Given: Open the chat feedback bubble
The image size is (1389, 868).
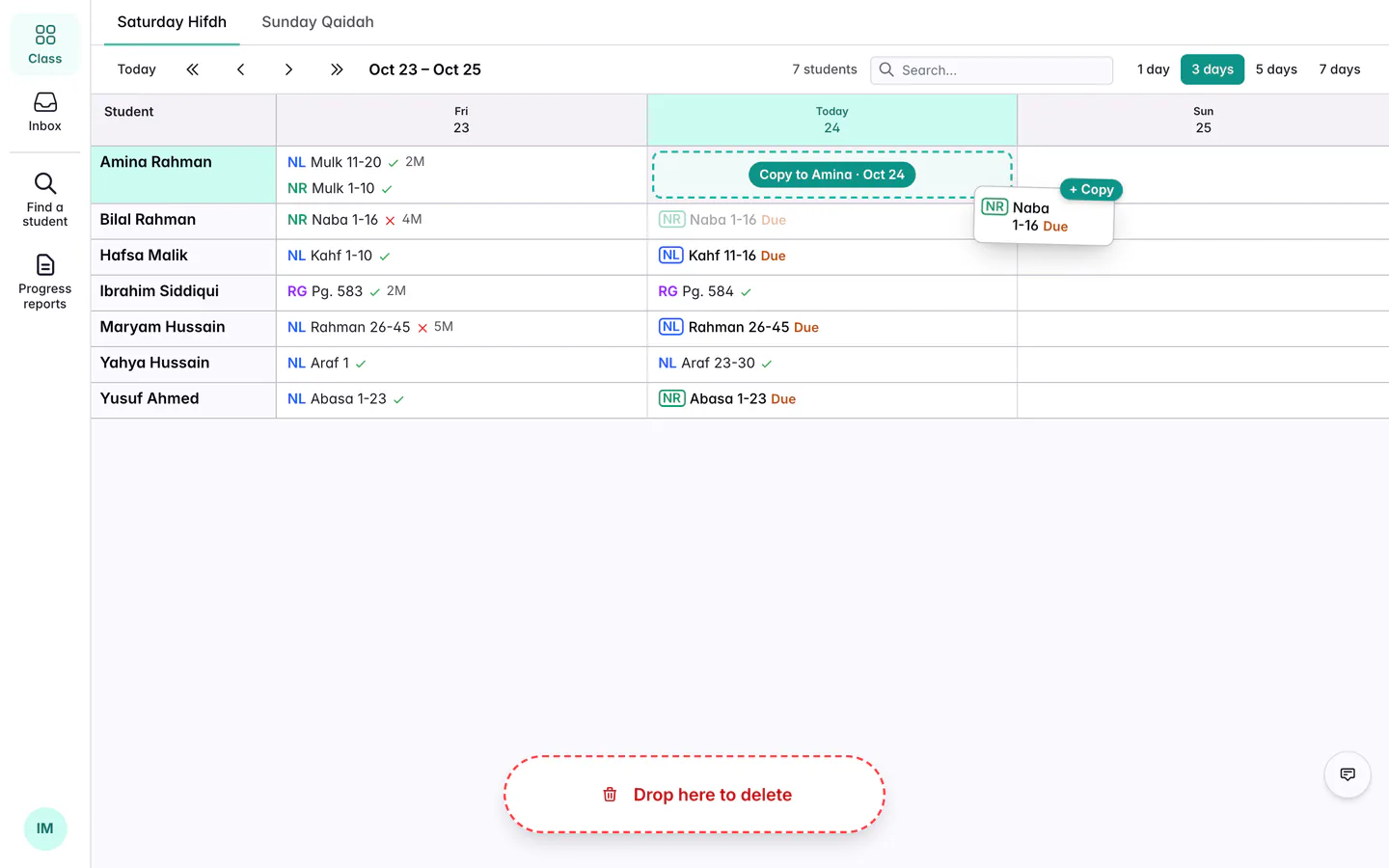Looking at the screenshot, I should pos(1348,774).
